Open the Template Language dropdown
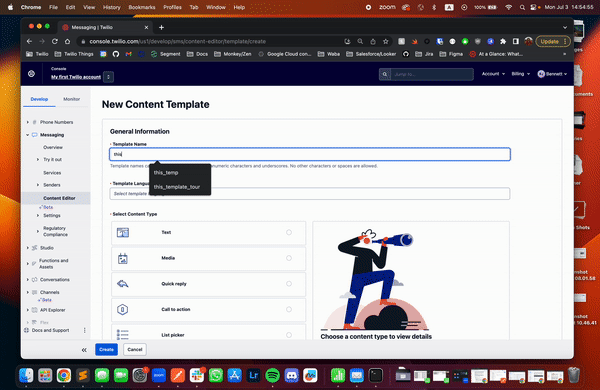The width and height of the screenshot is (600, 390). [x=310, y=194]
